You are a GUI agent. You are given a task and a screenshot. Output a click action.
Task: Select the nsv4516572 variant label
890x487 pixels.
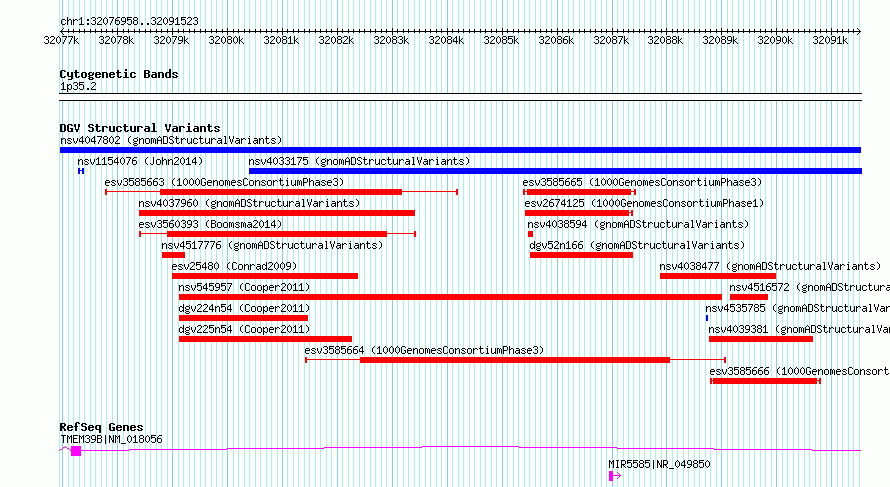click(x=809, y=287)
